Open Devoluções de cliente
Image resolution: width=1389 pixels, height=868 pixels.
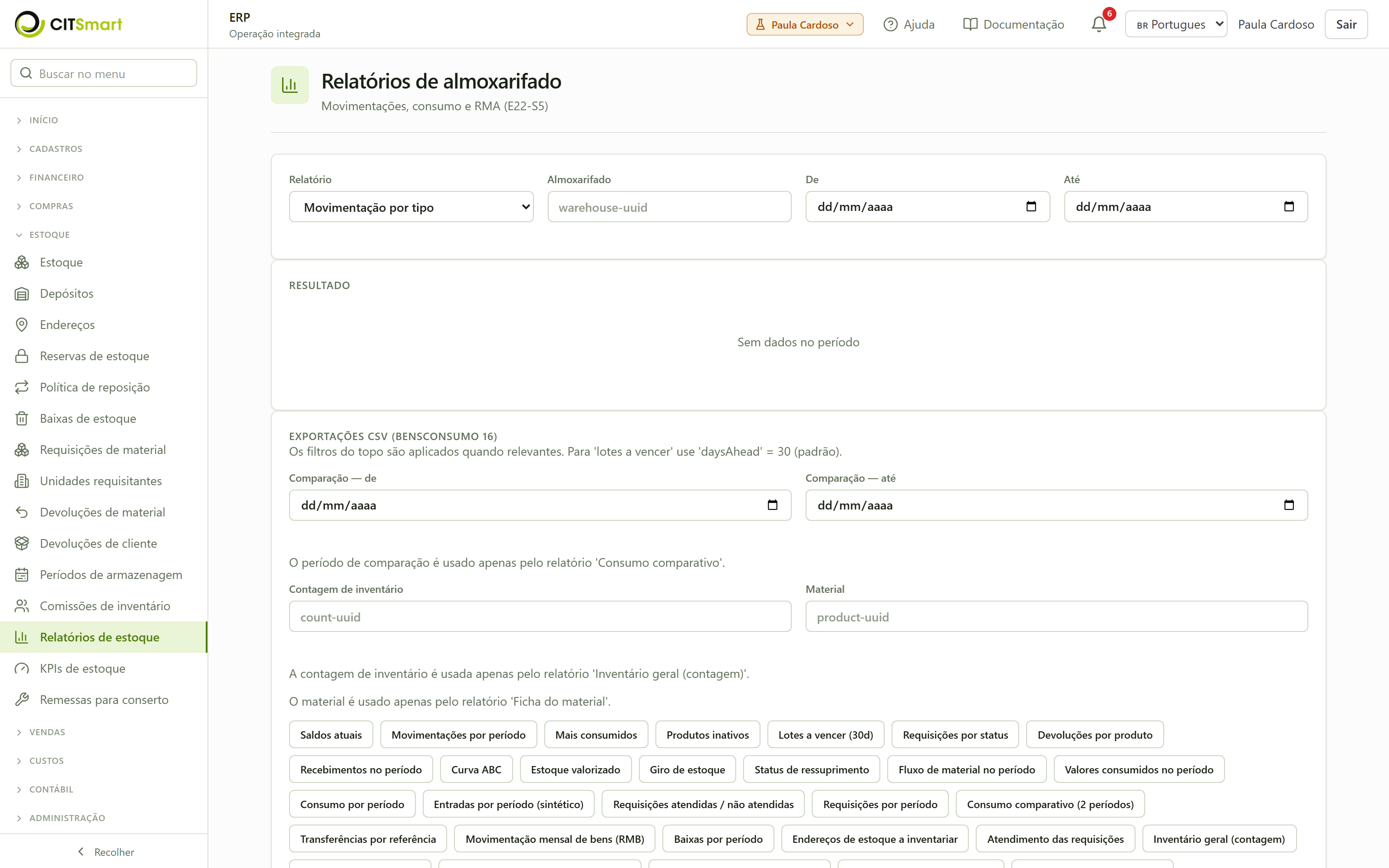[104, 544]
